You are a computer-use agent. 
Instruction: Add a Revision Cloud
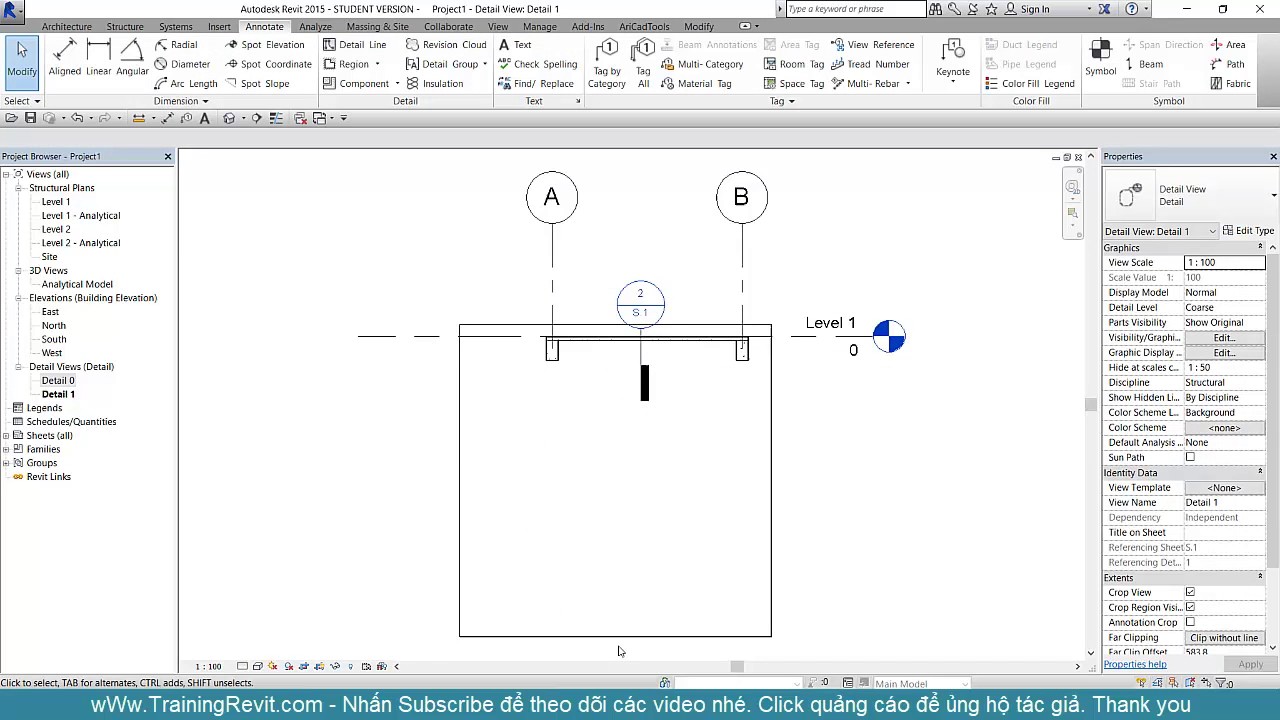446,45
